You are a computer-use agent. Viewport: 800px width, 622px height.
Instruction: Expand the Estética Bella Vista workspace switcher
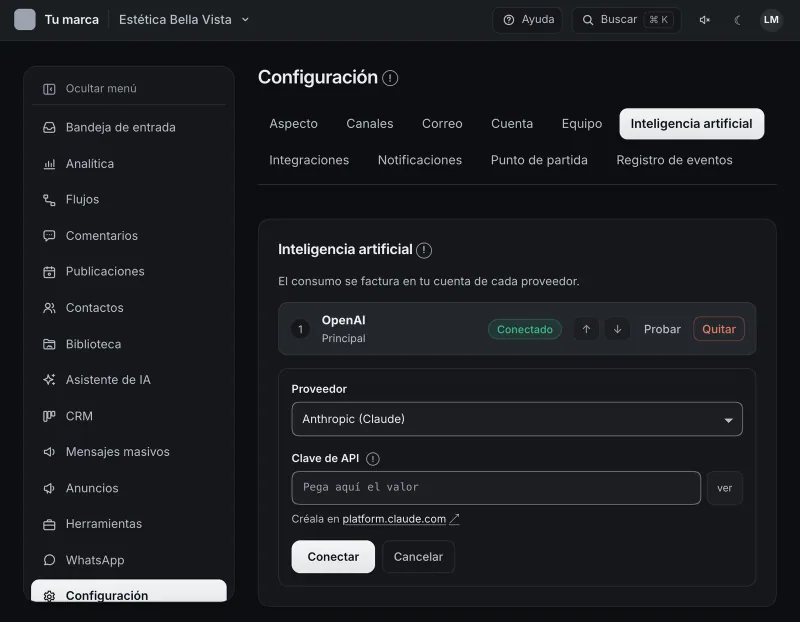(x=184, y=20)
